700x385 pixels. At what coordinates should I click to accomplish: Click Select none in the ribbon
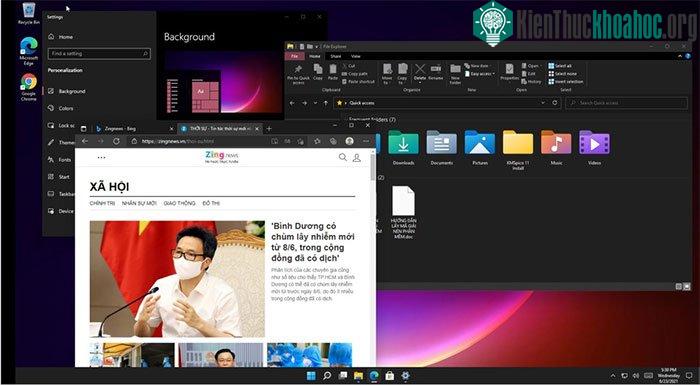point(562,74)
